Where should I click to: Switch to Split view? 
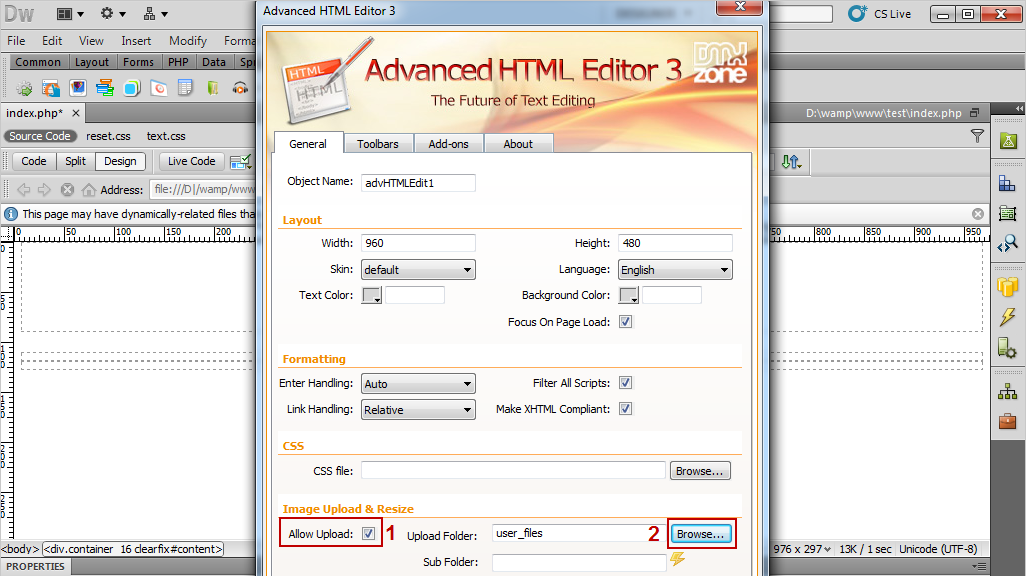click(x=75, y=161)
